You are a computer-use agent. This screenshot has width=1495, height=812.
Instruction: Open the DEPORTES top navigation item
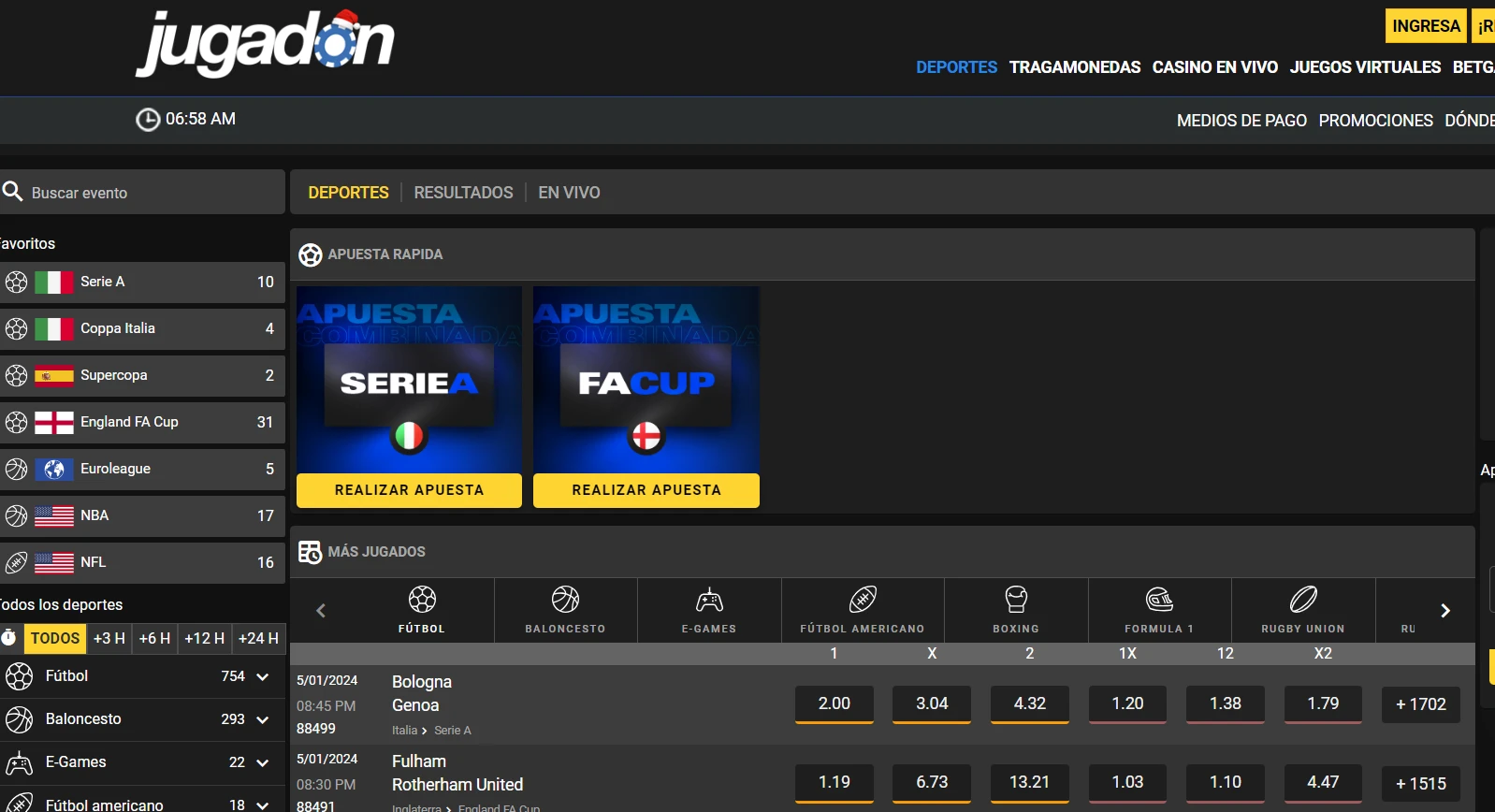point(956,67)
